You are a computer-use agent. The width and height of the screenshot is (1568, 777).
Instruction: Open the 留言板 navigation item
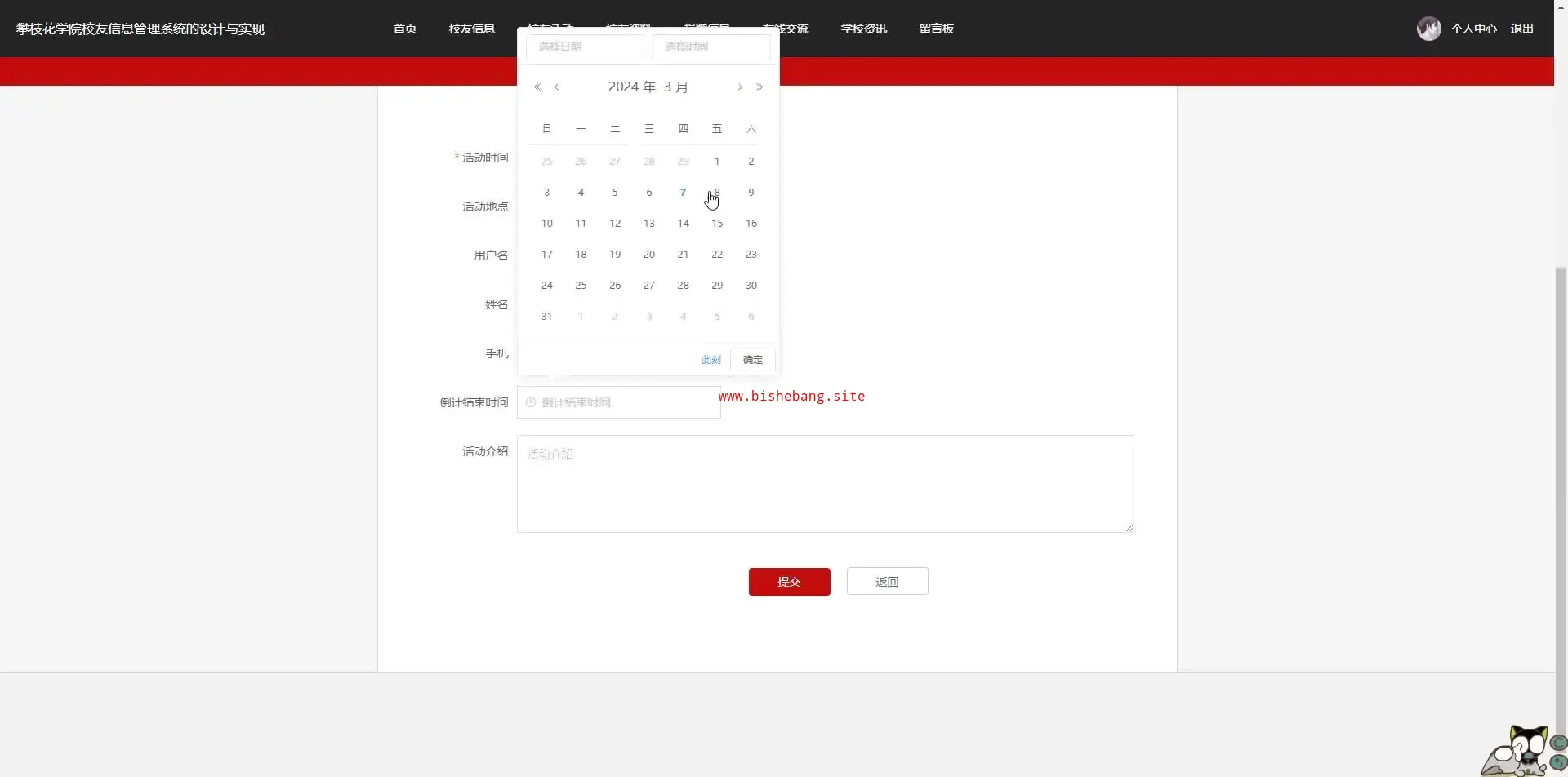pyautogui.click(x=937, y=29)
